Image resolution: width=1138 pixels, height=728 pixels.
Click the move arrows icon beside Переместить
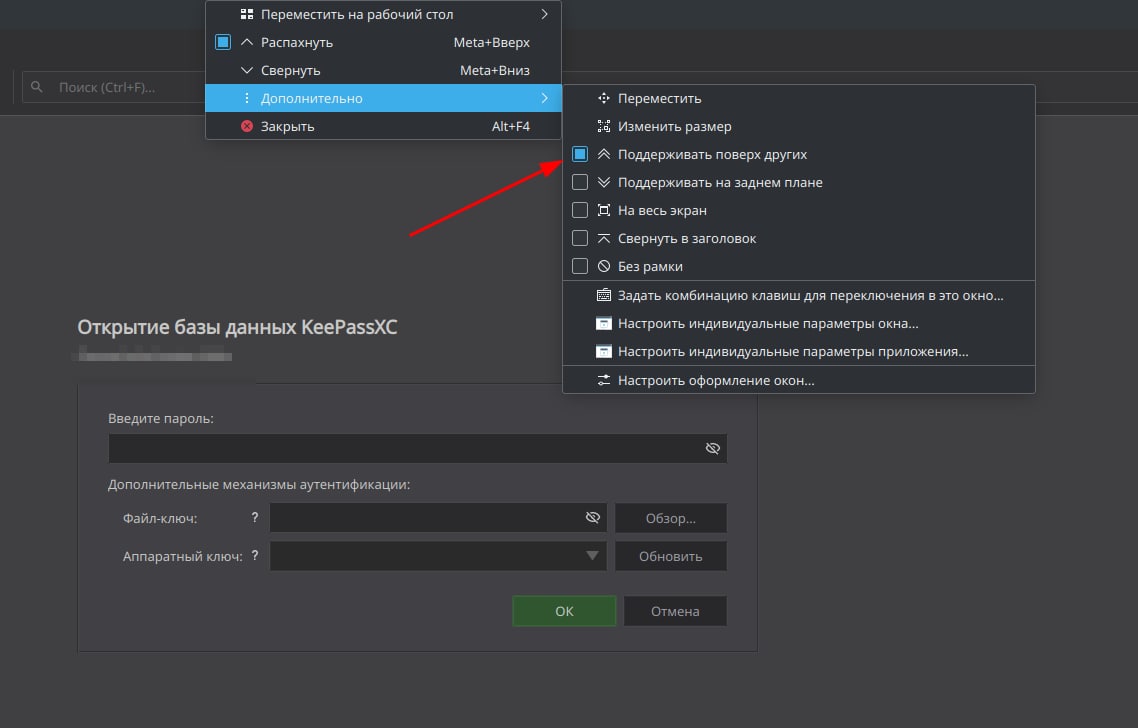604,98
